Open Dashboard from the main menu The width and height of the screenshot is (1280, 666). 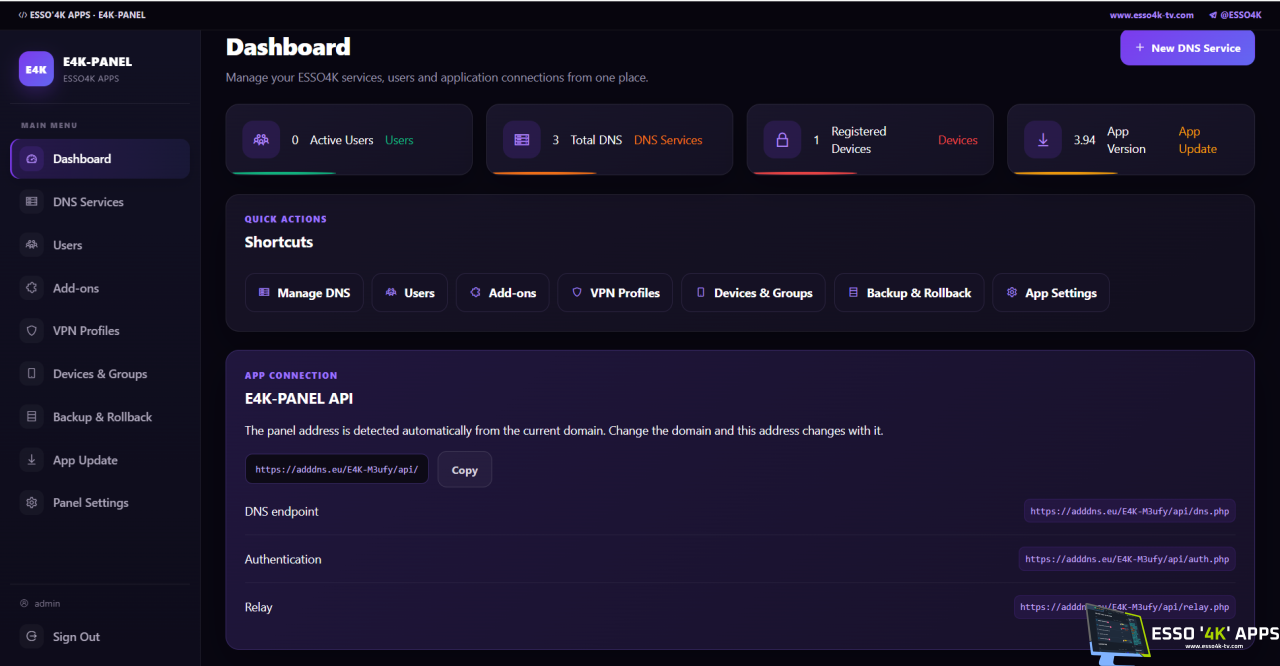[100, 159]
